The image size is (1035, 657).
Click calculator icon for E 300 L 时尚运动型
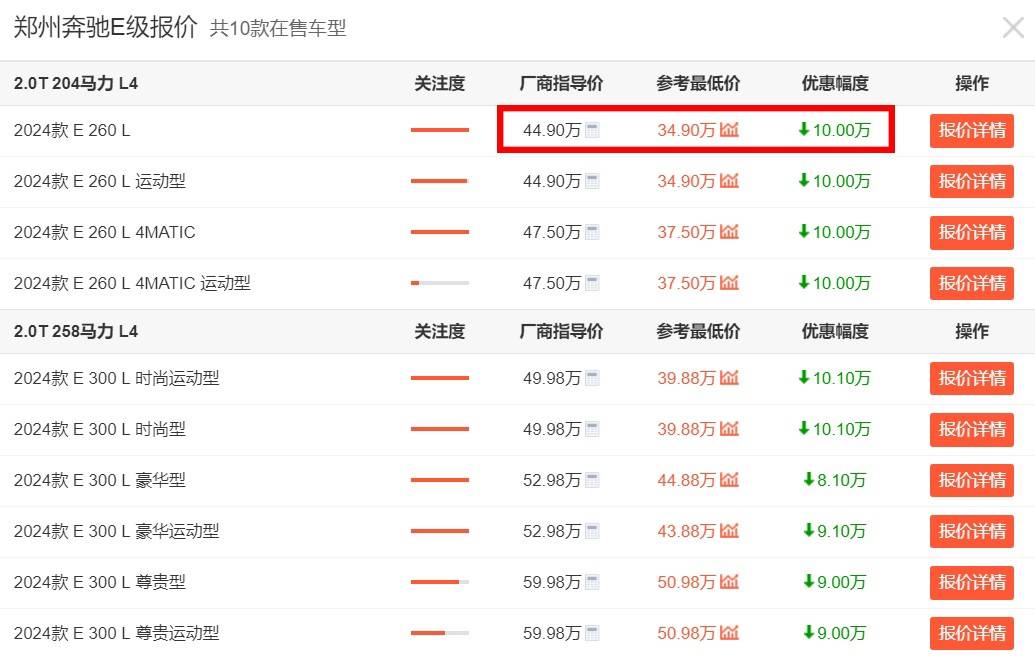(x=592, y=378)
